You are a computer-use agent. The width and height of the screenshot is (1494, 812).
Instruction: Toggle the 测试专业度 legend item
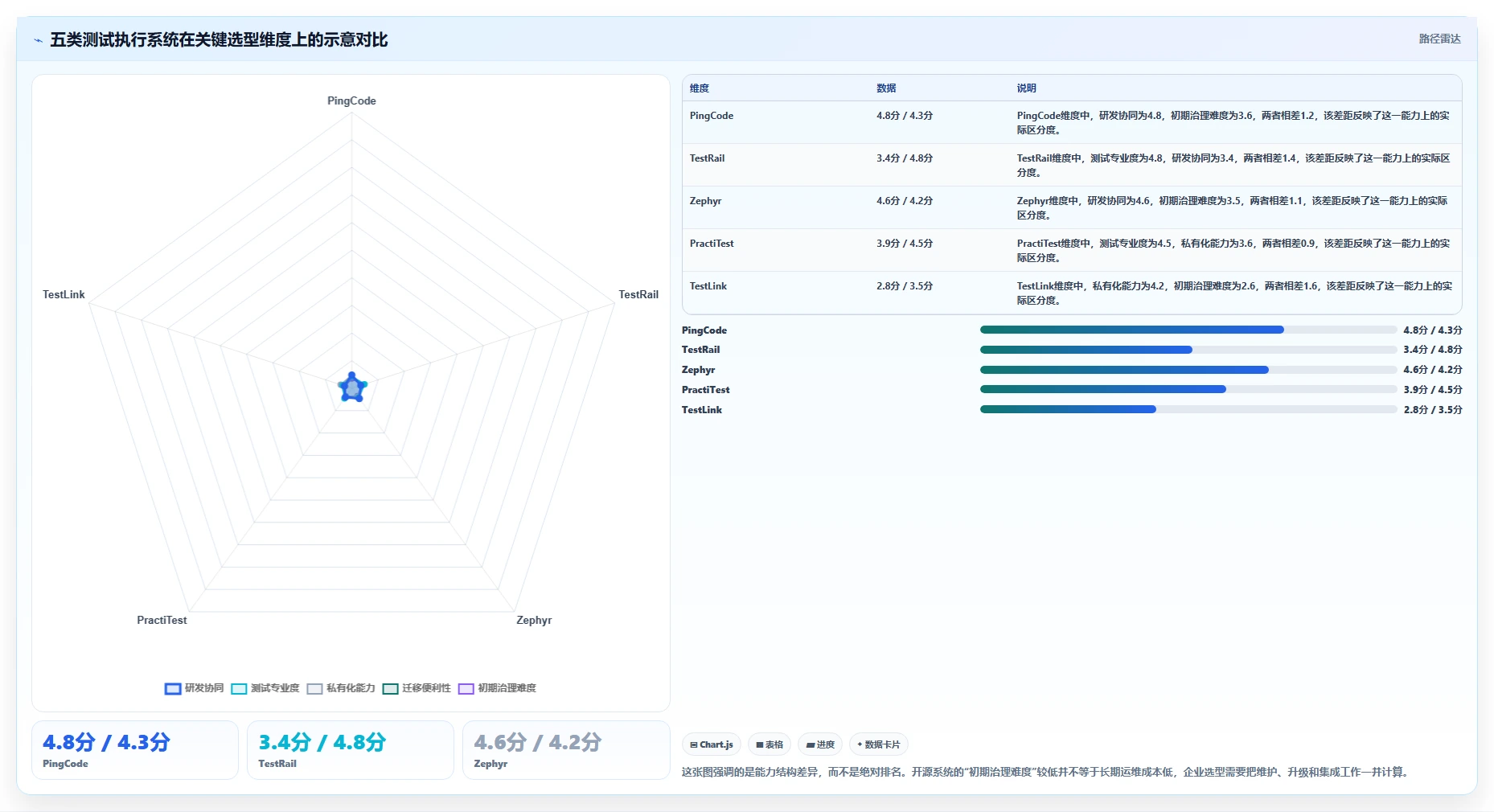(265, 688)
